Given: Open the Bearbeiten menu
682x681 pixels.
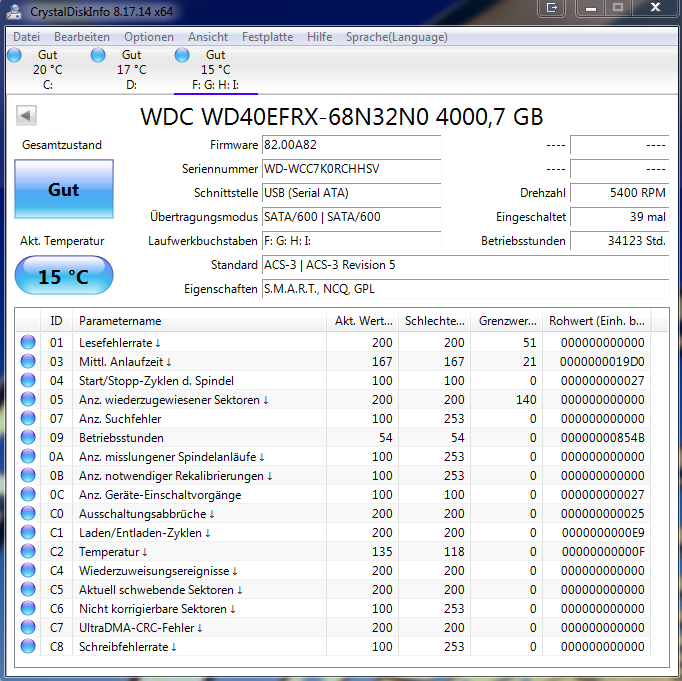Looking at the screenshot, I should [82, 37].
